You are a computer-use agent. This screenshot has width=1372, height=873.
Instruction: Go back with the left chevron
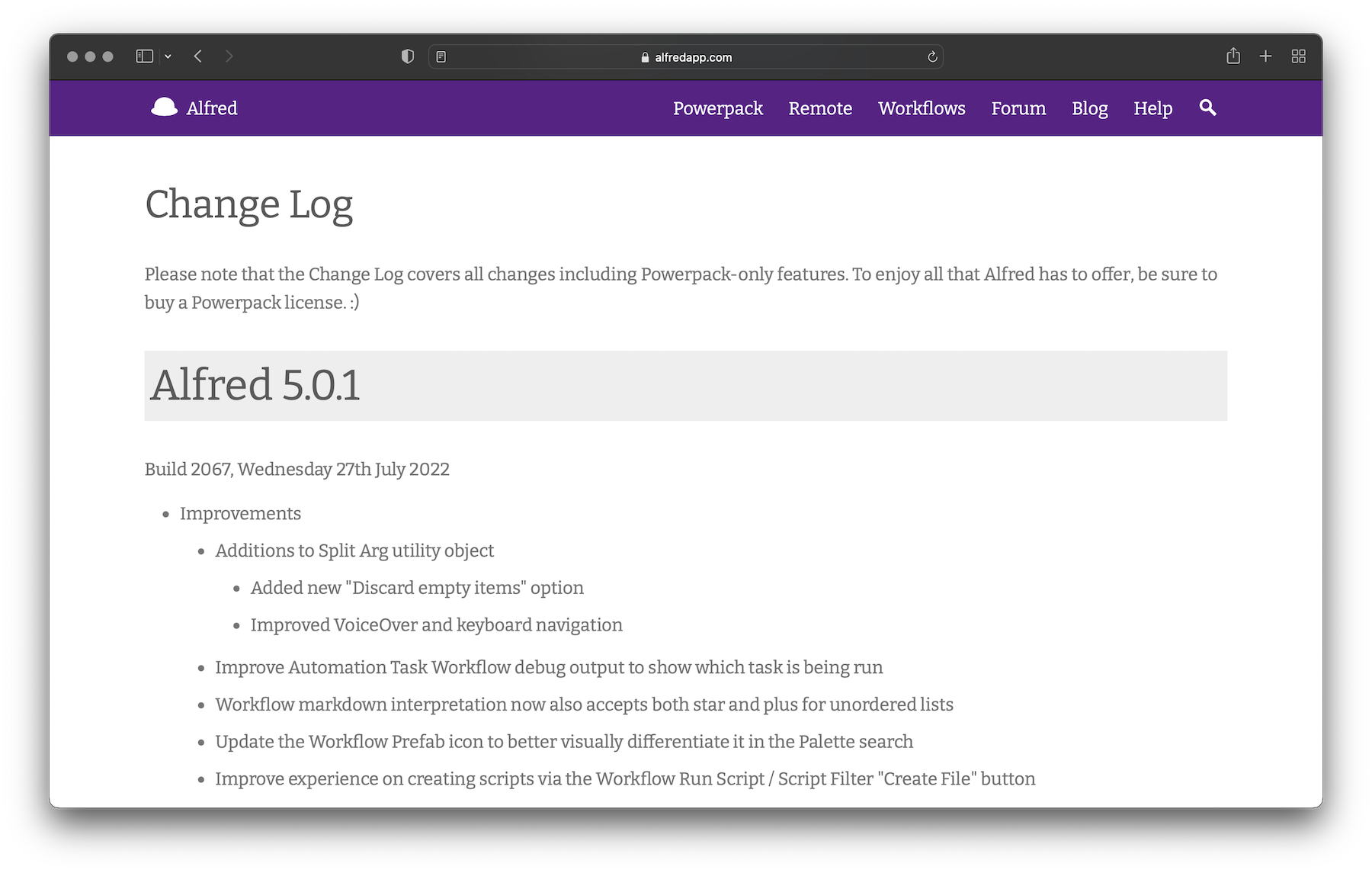tap(198, 56)
